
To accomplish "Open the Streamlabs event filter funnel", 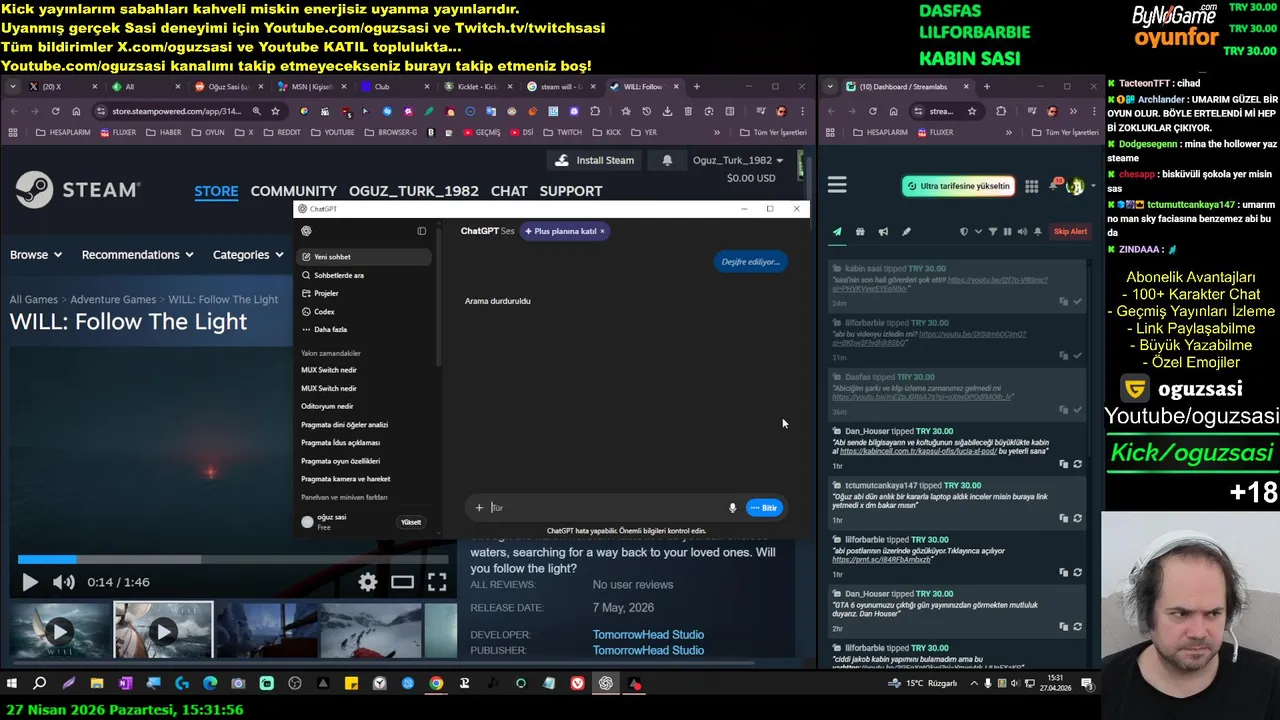I will click(x=993, y=232).
